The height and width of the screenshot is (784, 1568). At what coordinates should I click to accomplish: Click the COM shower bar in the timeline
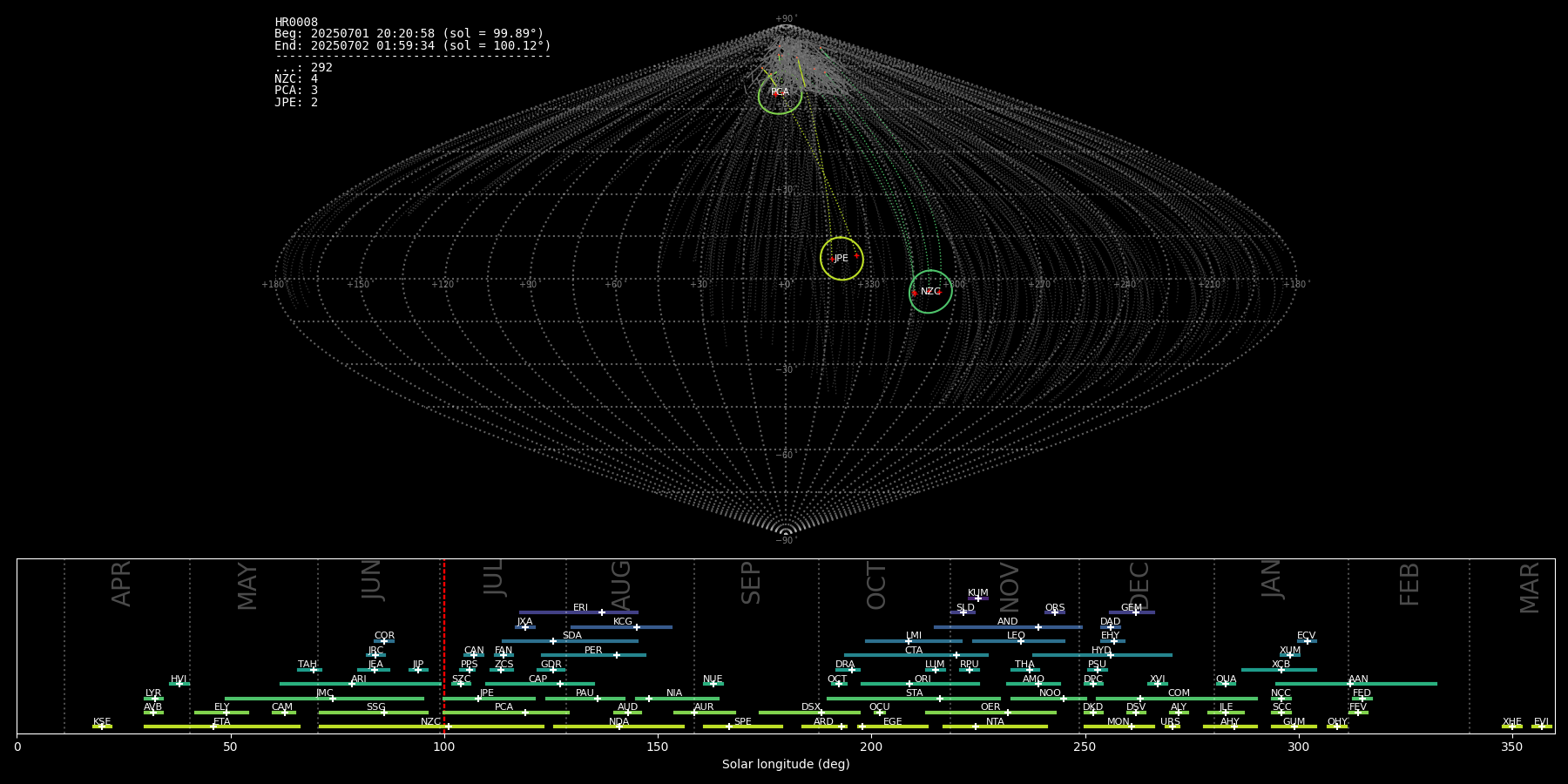click(1177, 699)
